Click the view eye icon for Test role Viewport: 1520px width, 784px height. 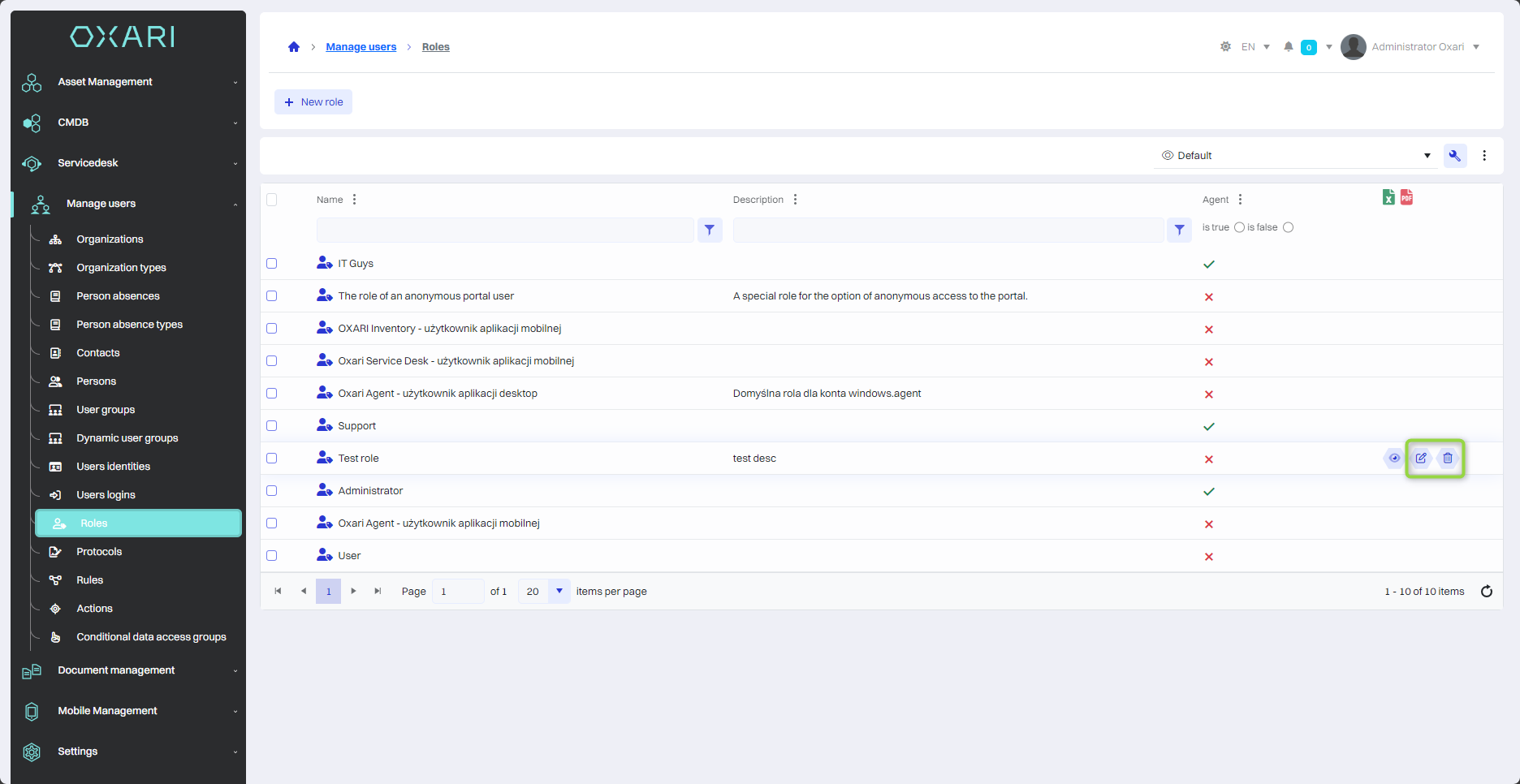click(x=1394, y=459)
